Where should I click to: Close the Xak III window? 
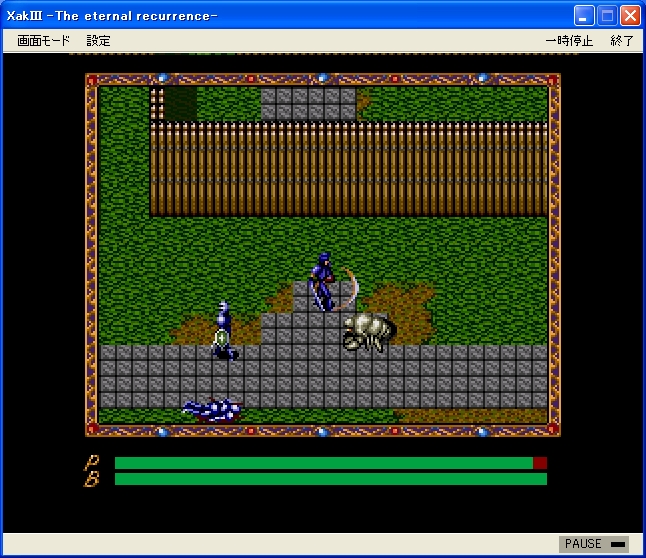(630, 16)
